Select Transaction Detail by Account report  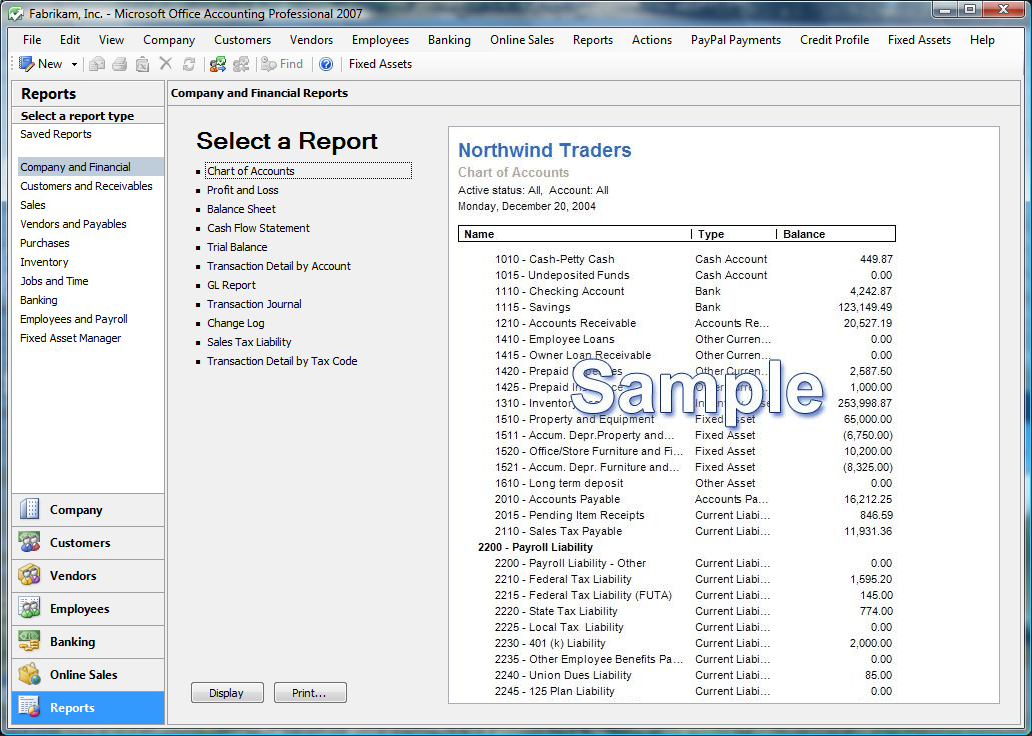[x=279, y=267]
